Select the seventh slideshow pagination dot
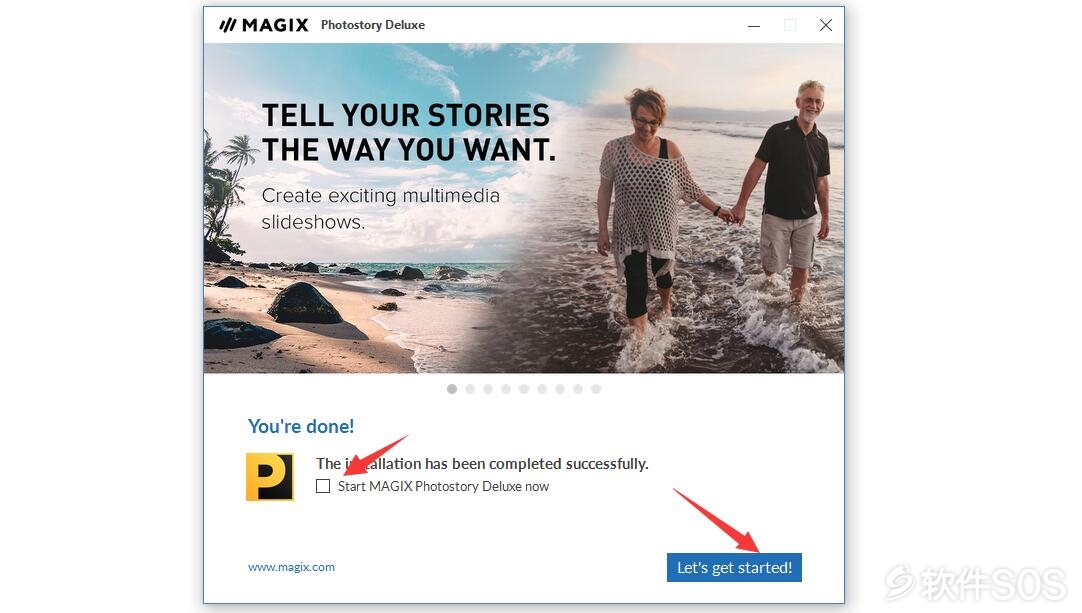Image resolution: width=1082 pixels, height=613 pixels. (x=560, y=389)
